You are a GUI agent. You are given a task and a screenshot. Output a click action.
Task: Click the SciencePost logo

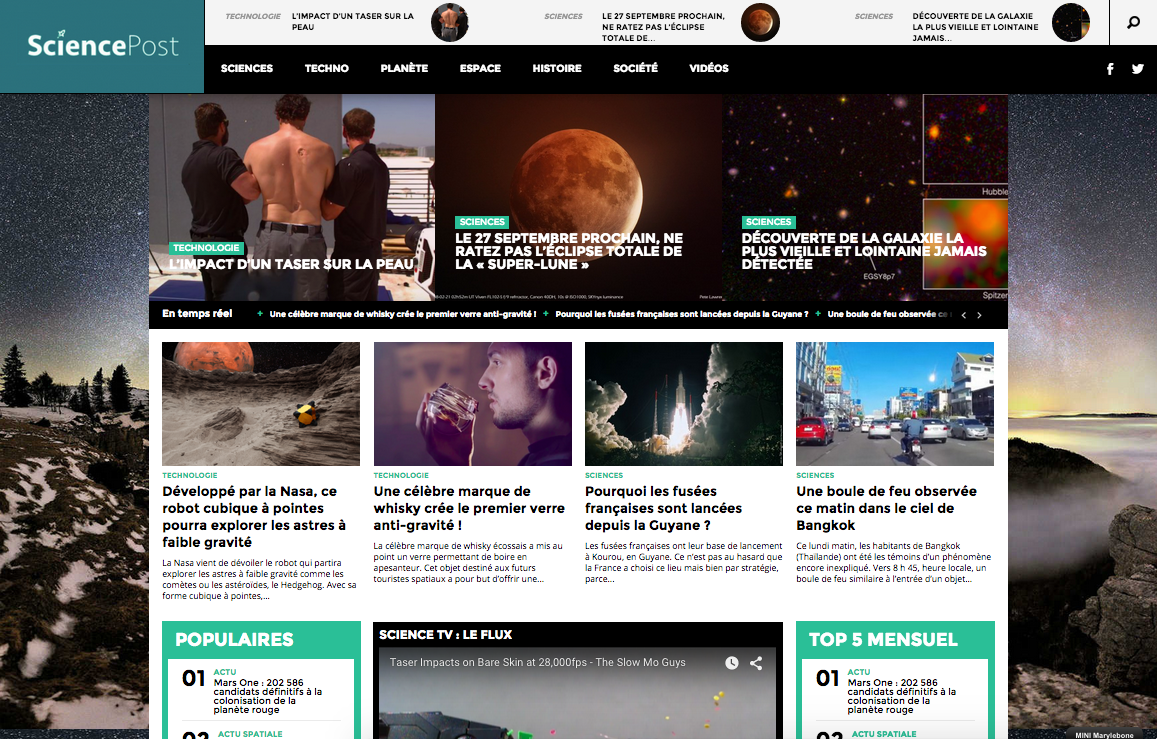click(x=102, y=46)
